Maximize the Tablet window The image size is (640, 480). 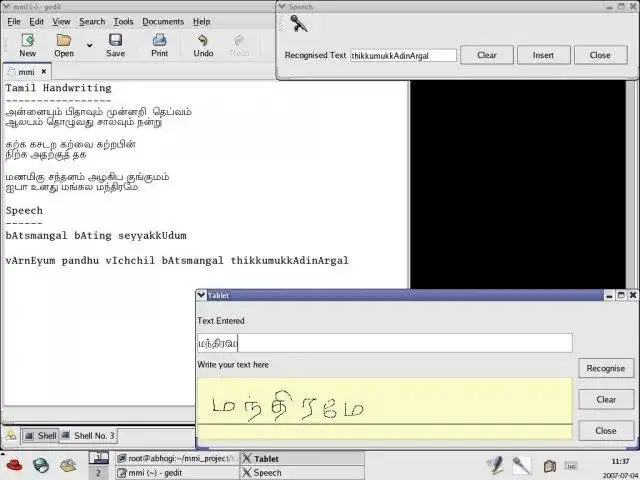(621, 295)
